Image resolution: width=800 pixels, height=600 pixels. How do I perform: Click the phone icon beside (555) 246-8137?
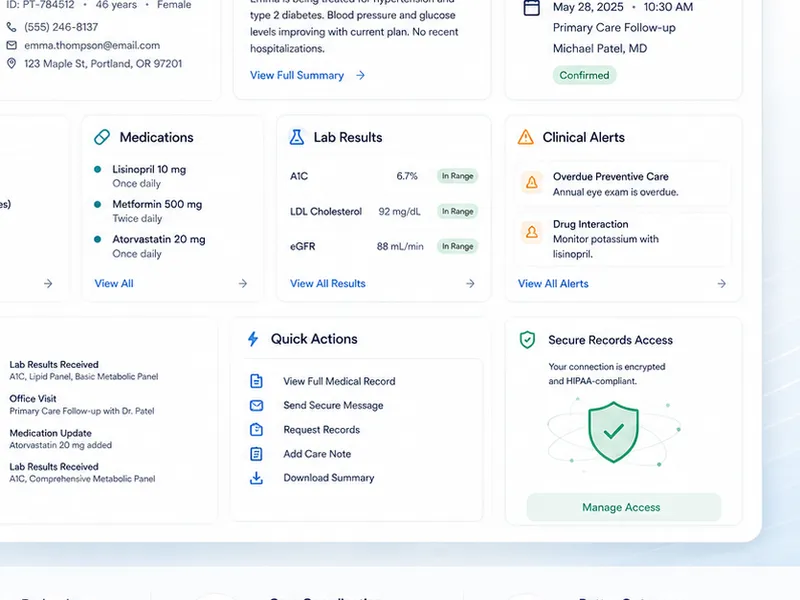click(11, 27)
